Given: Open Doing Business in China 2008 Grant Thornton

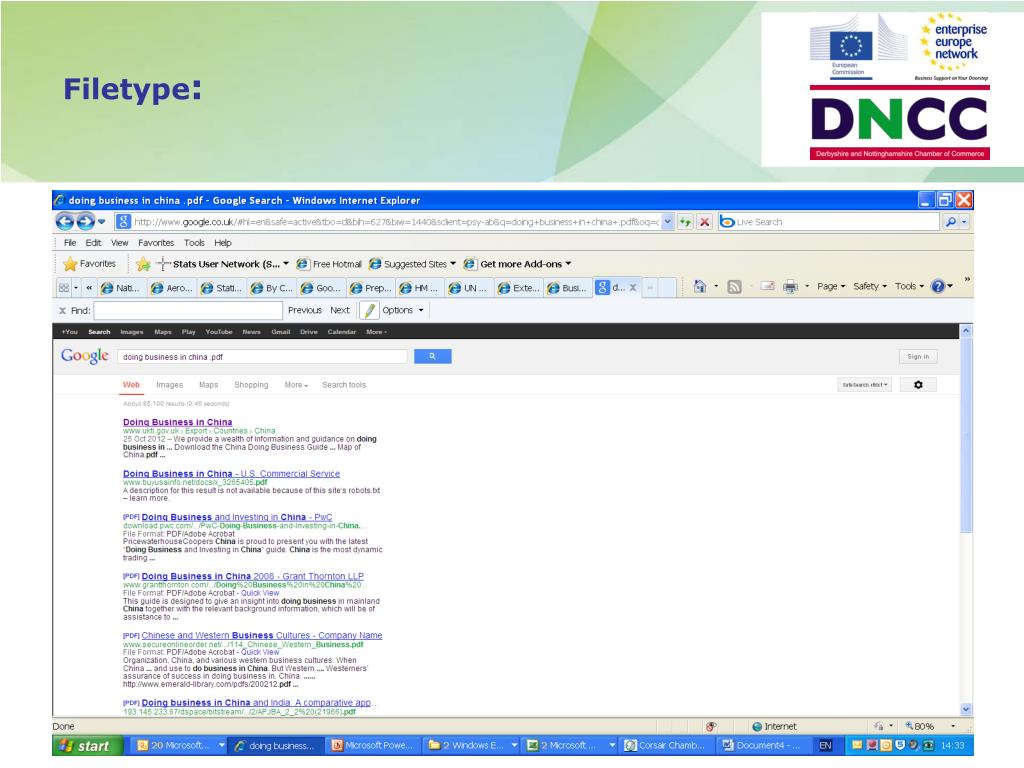Looking at the screenshot, I should (x=253, y=576).
